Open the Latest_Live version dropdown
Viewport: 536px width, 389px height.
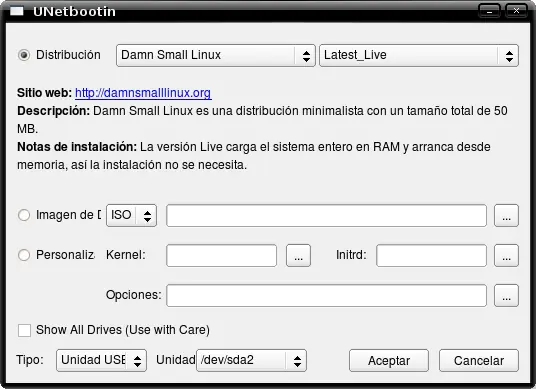(419, 55)
